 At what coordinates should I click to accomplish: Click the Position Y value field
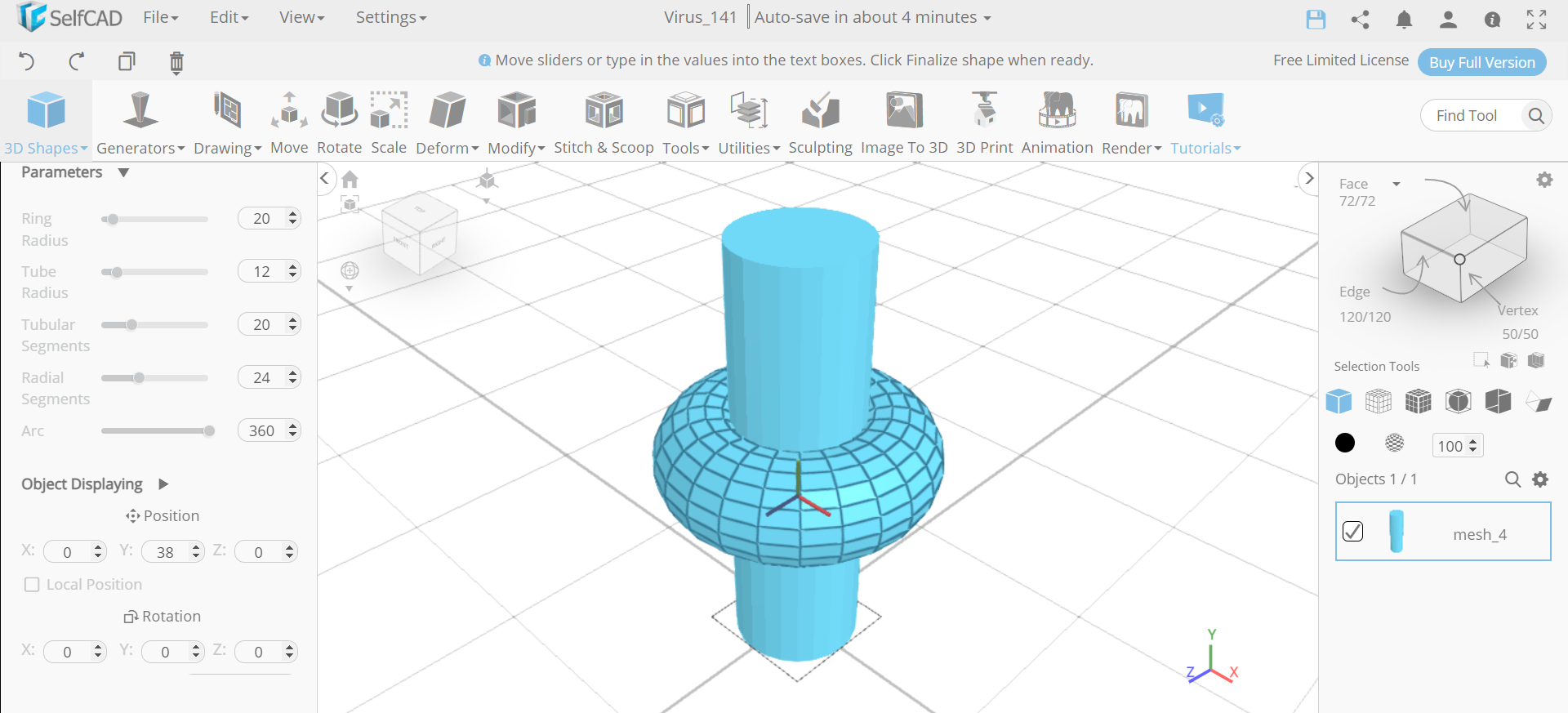[x=172, y=552]
